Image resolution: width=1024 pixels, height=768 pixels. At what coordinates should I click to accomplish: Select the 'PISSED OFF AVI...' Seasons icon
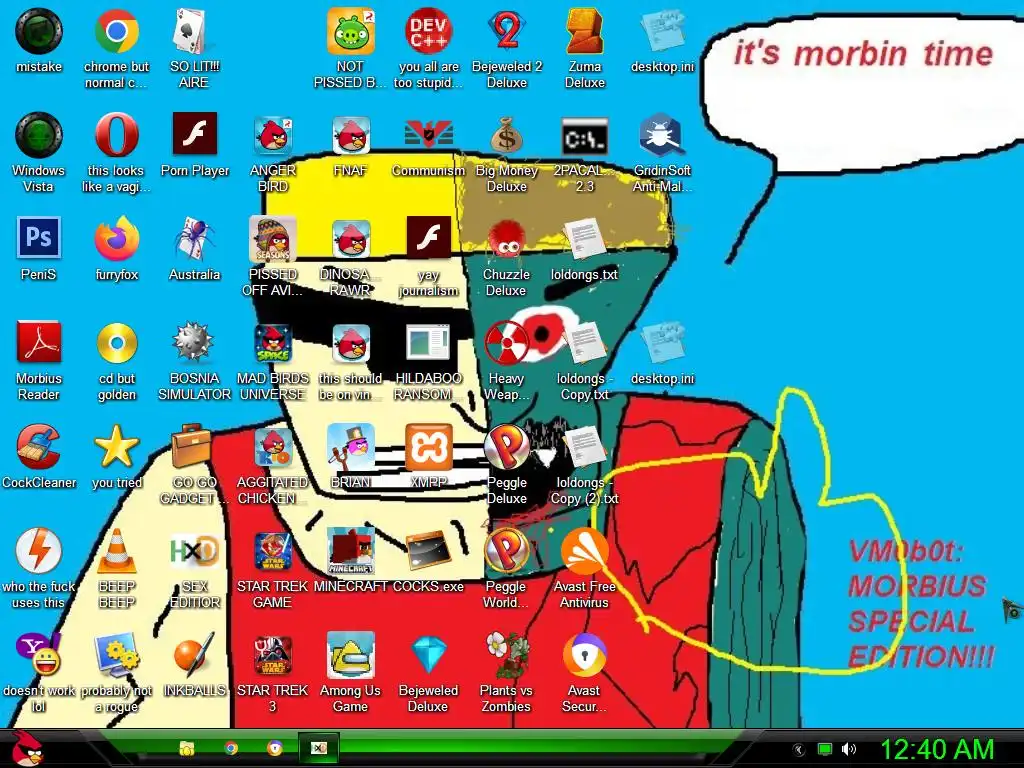tap(273, 239)
